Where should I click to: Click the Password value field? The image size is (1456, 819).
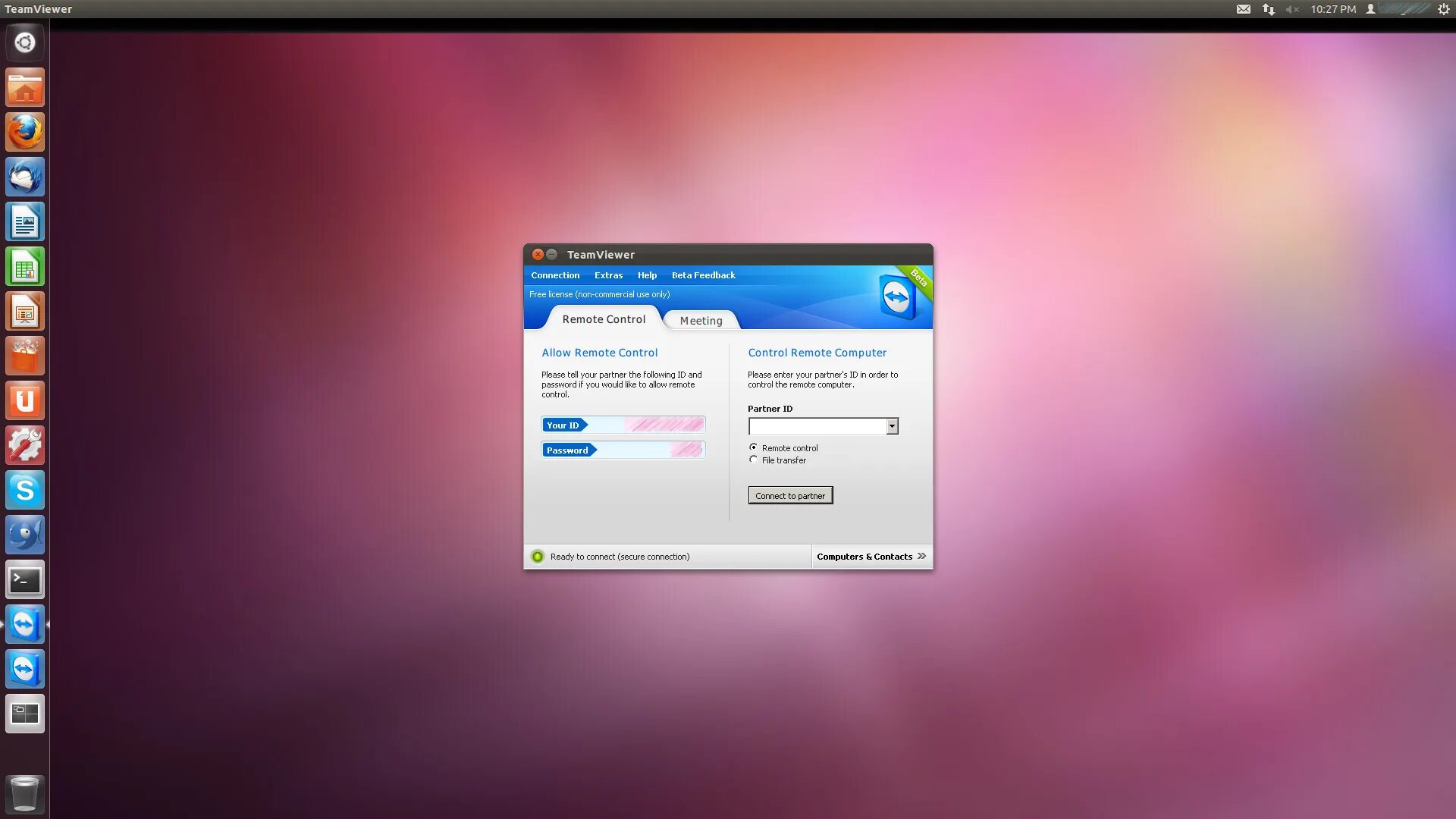651,450
